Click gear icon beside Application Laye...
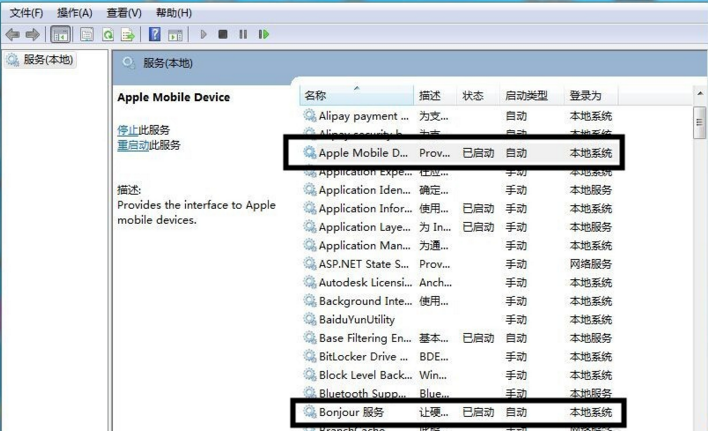The width and height of the screenshot is (708, 431). pos(310,227)
